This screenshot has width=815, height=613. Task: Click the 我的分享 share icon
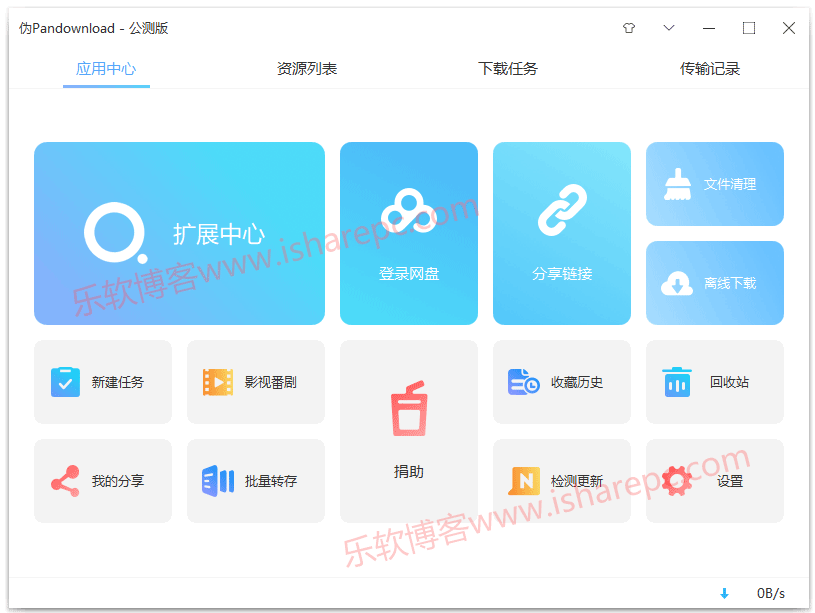coord(66,481)
